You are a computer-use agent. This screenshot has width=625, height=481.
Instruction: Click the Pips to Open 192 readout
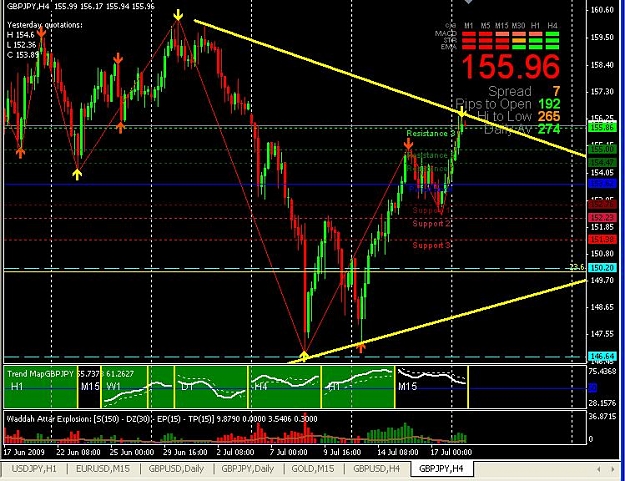click(x=508, y=104)
